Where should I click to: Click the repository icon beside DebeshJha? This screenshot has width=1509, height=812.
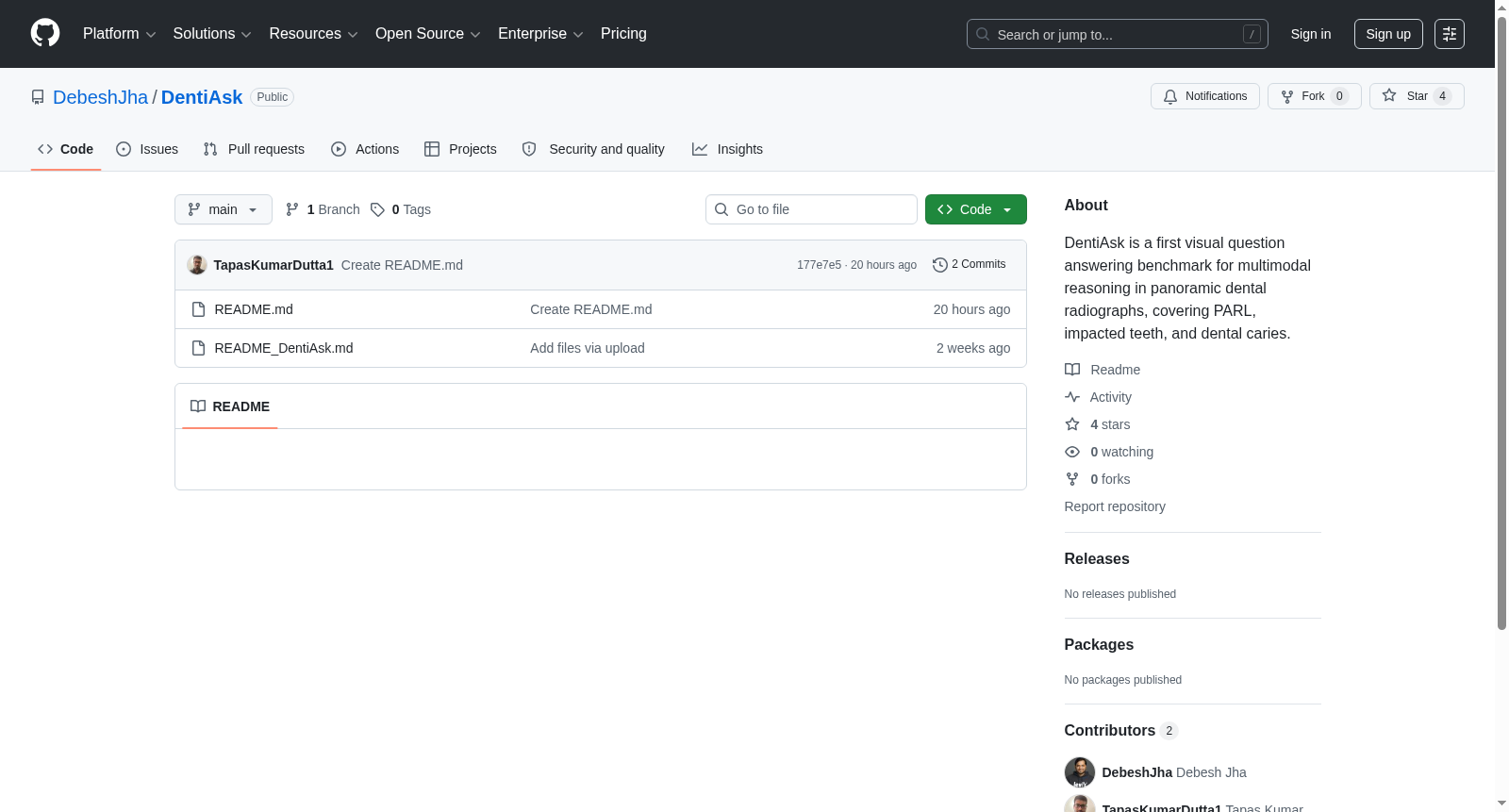coord(38,97)
